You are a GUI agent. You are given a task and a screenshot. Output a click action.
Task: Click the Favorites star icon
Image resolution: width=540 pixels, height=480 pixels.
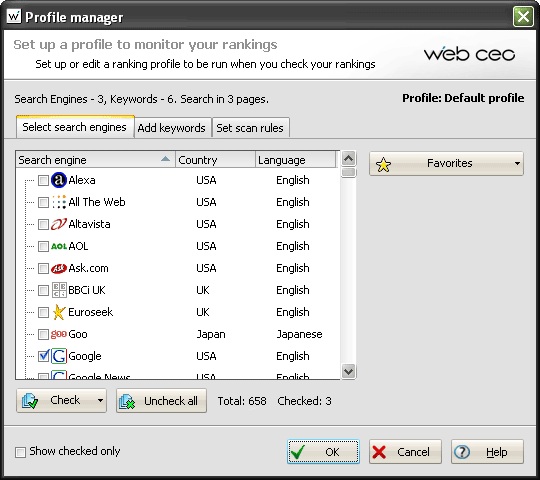(x=383, y=165)
